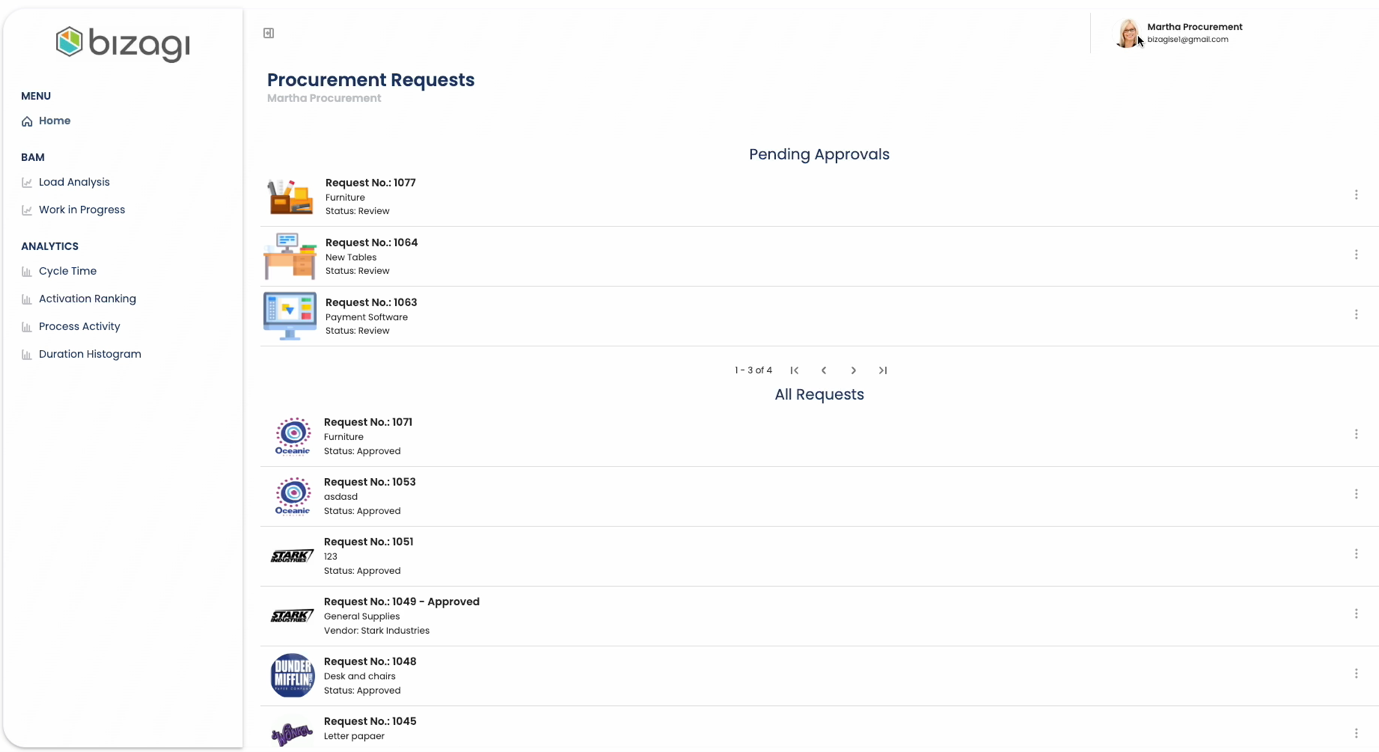Click the Bizagi logo
The width and height of the screenshot is (1379, 752).
(122, 43)
